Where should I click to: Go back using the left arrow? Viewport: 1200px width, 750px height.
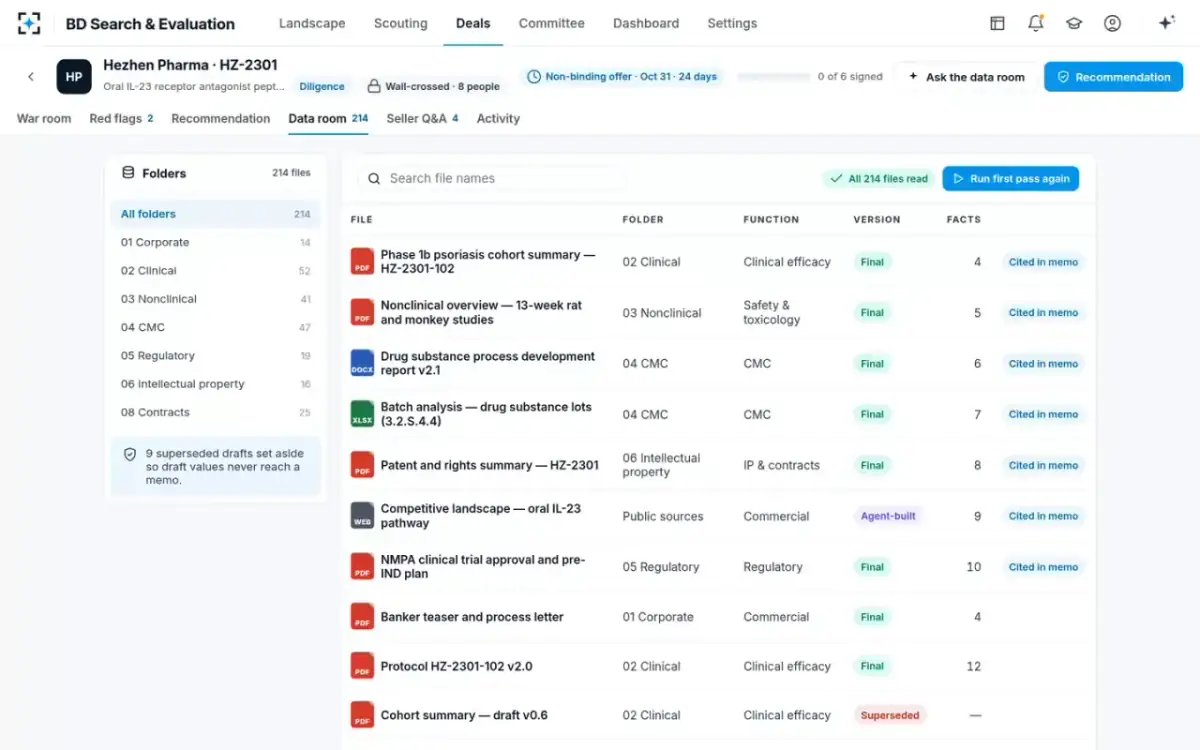click(x=31, y=77)
